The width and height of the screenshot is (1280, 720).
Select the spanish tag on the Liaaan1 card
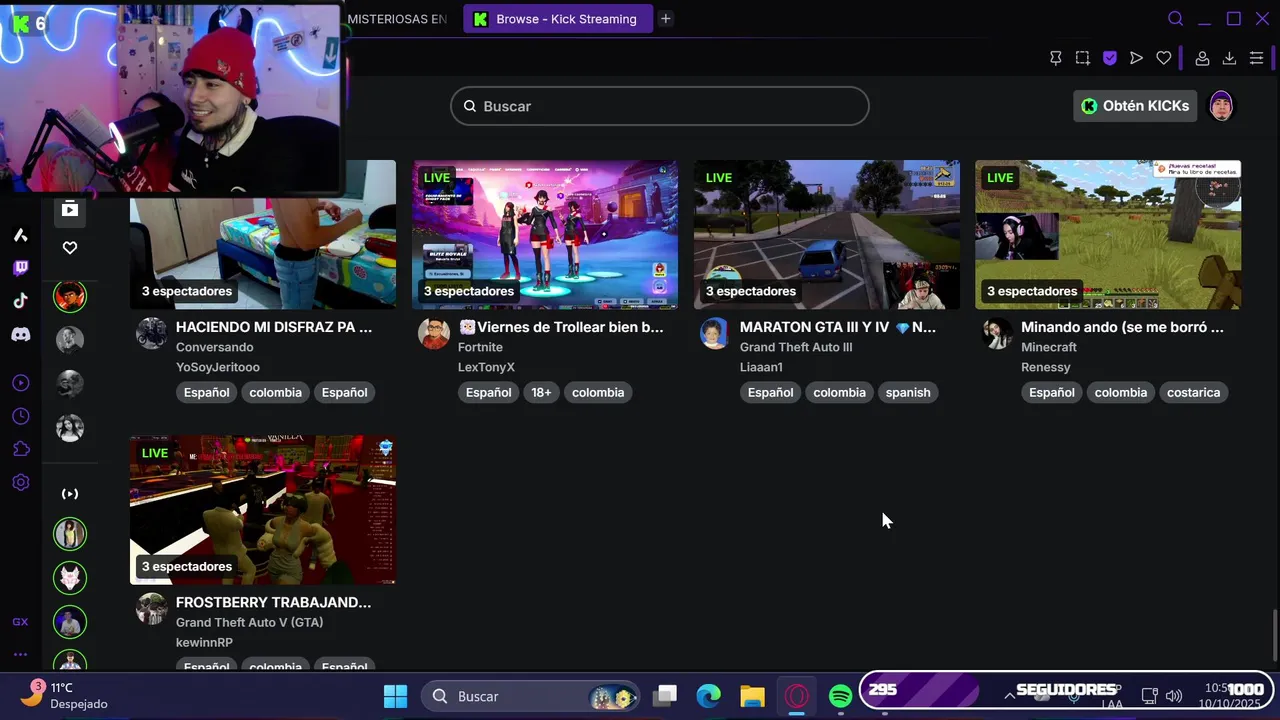point(908,392)
